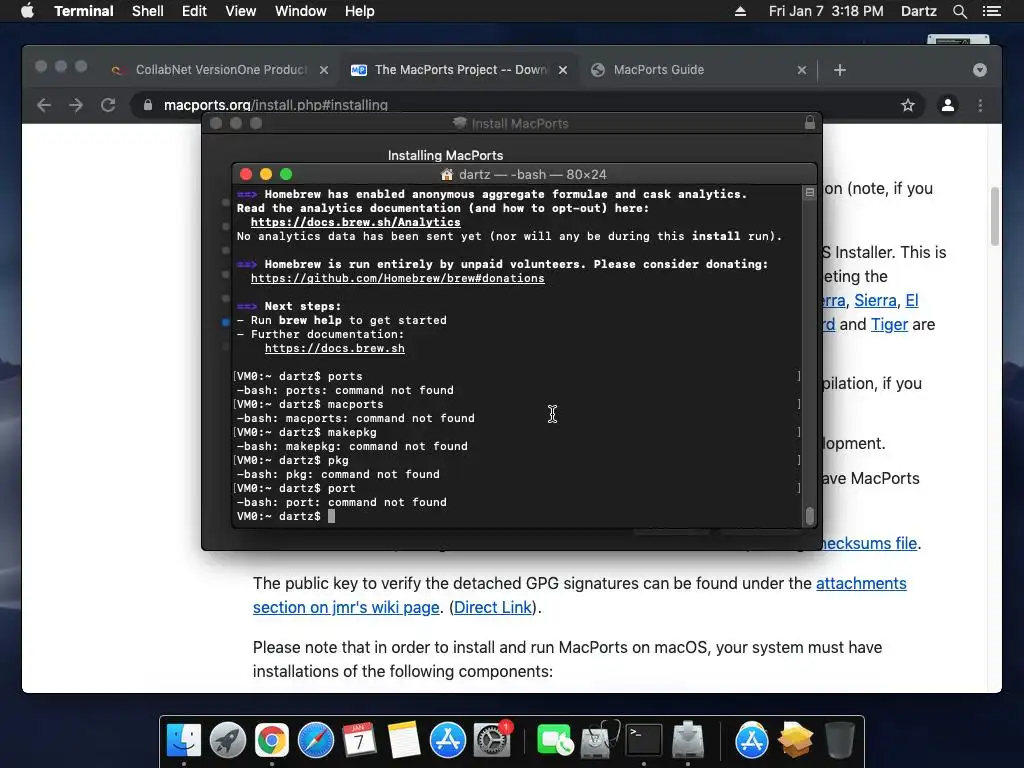
Task: Switch to The MacPorts Project tab
Action: [x=457, y=70]
